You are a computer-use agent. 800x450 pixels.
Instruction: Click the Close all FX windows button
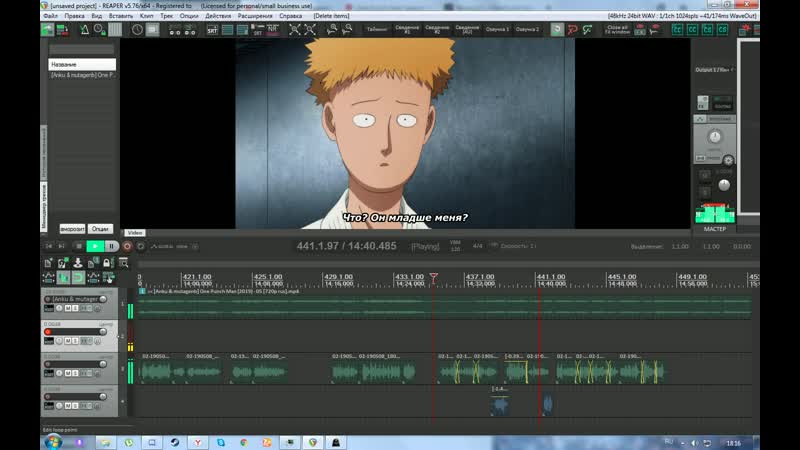click(x=617, y=30)
